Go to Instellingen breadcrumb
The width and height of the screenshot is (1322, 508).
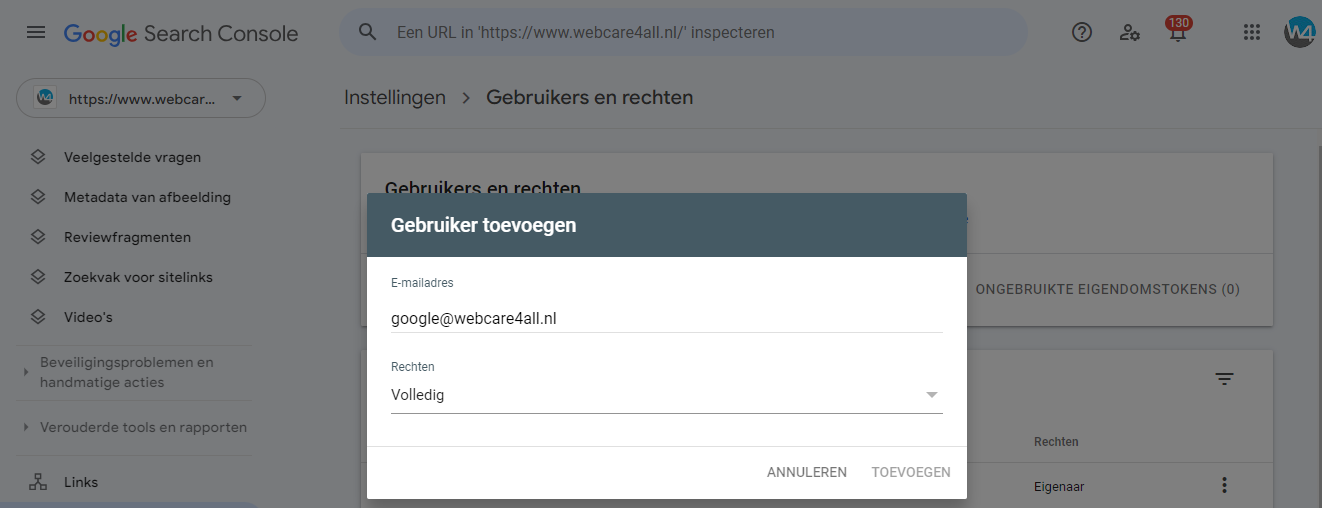click(x=395, y=97)
